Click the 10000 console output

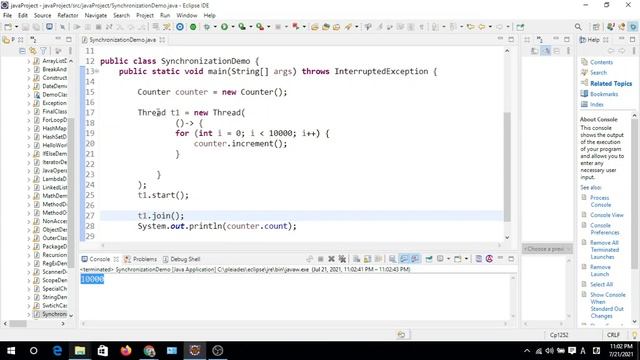[92, 279]
